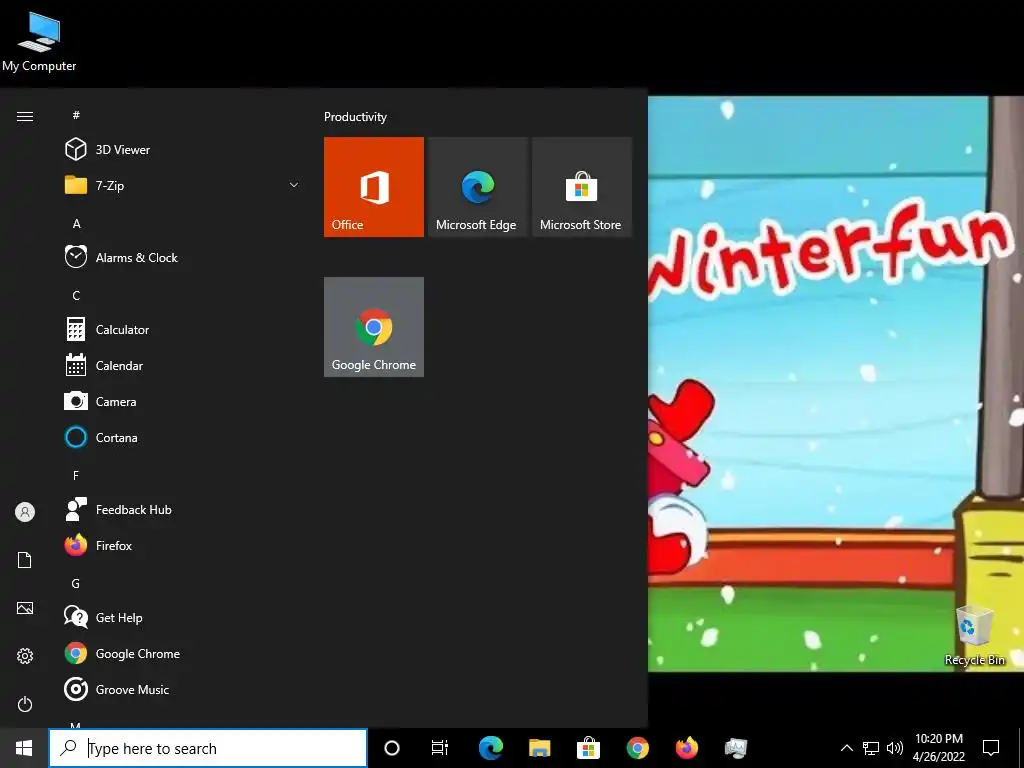Viewport: 1024px width, 768px height.
Task: Show hidden tray icons chevron
Action: point(846,748)
